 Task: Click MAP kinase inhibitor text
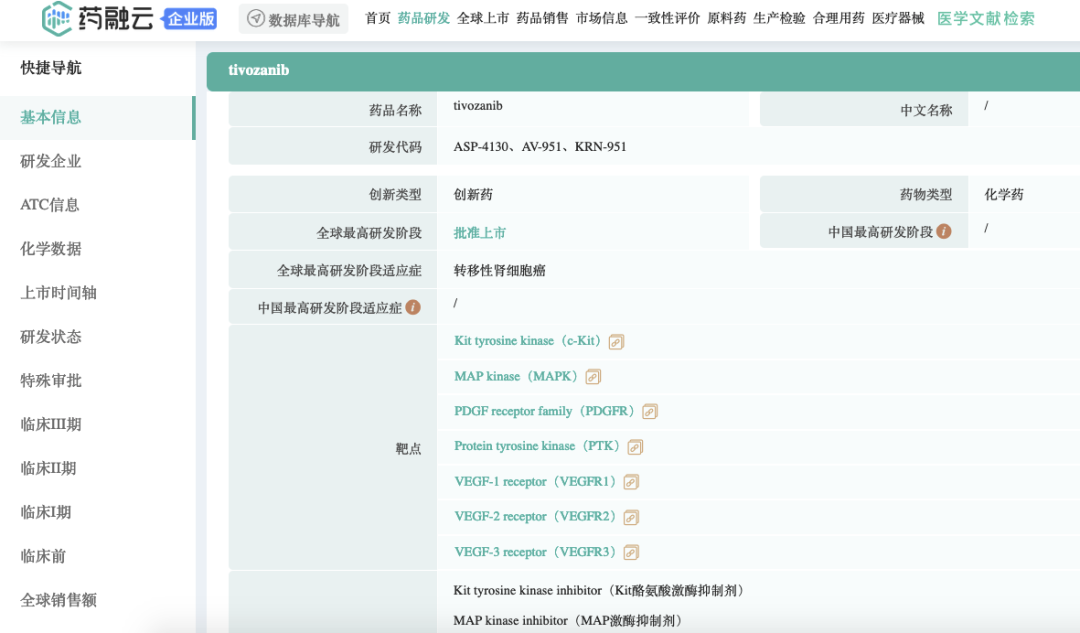click(x=568, y=621)
